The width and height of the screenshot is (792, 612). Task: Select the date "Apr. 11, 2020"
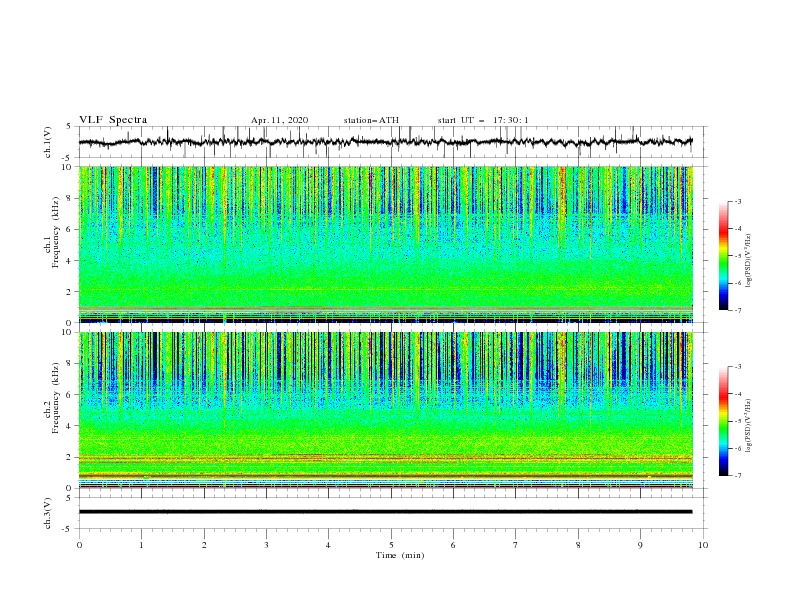click(x=279, y=120)
